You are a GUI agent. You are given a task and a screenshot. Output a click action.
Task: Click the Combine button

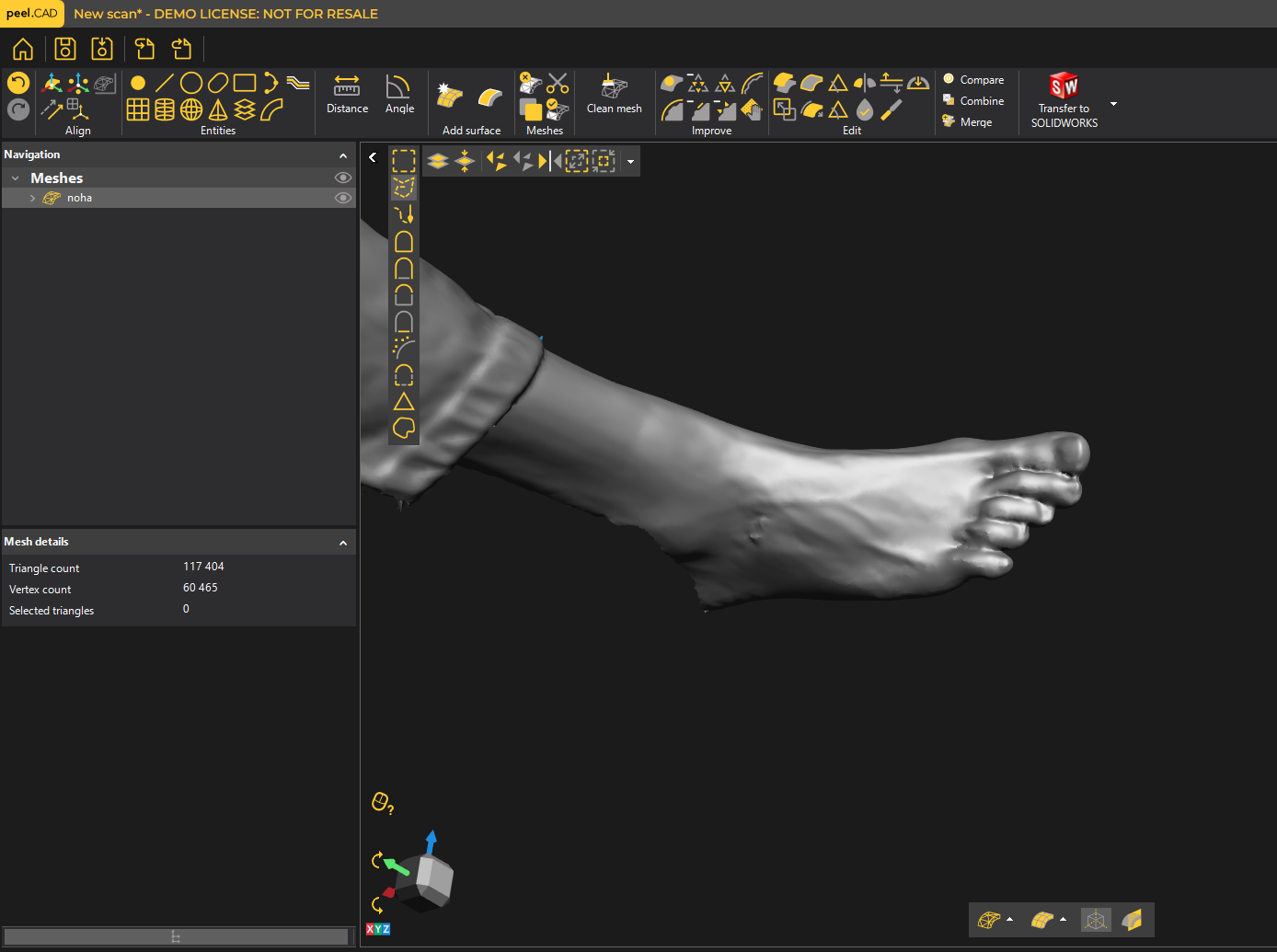(981, 101)
